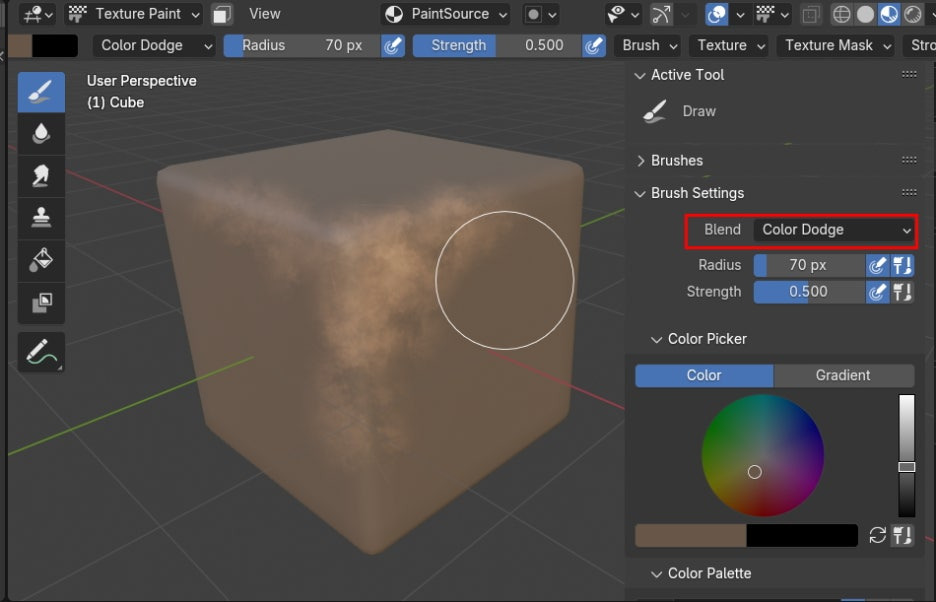
Task: Toggle strength pressure in Brush Settings
Action: [x=877, y=292]
